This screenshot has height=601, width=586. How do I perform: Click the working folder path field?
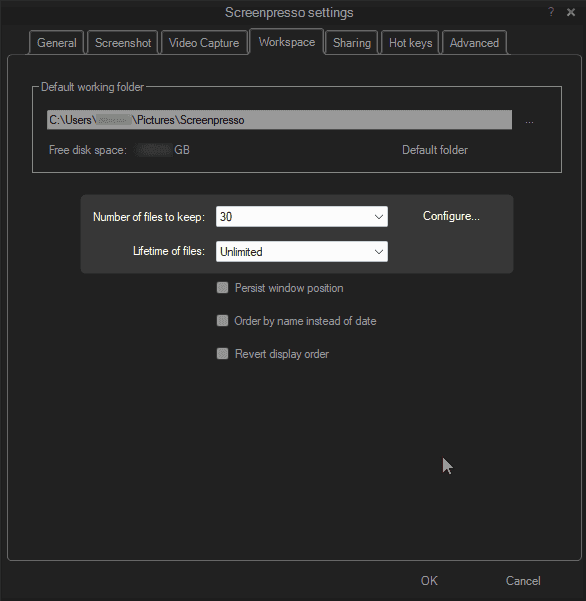[279, 120]
